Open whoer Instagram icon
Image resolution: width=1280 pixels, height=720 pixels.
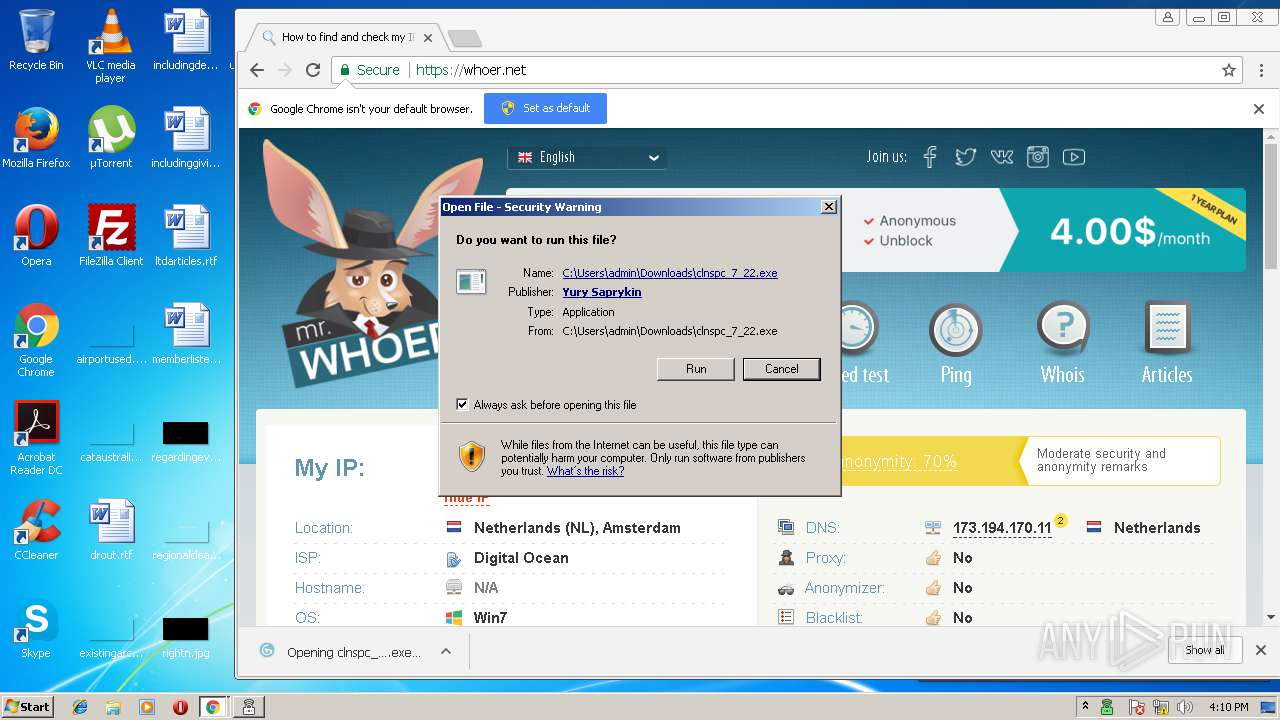coord(1038,157)
